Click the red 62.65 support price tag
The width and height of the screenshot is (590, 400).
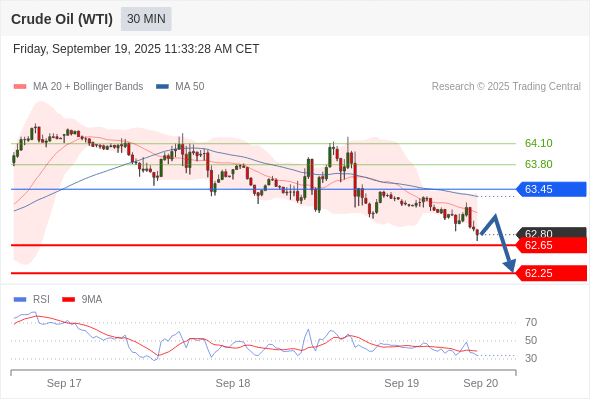pyautogui.click(x=551, y=245)
